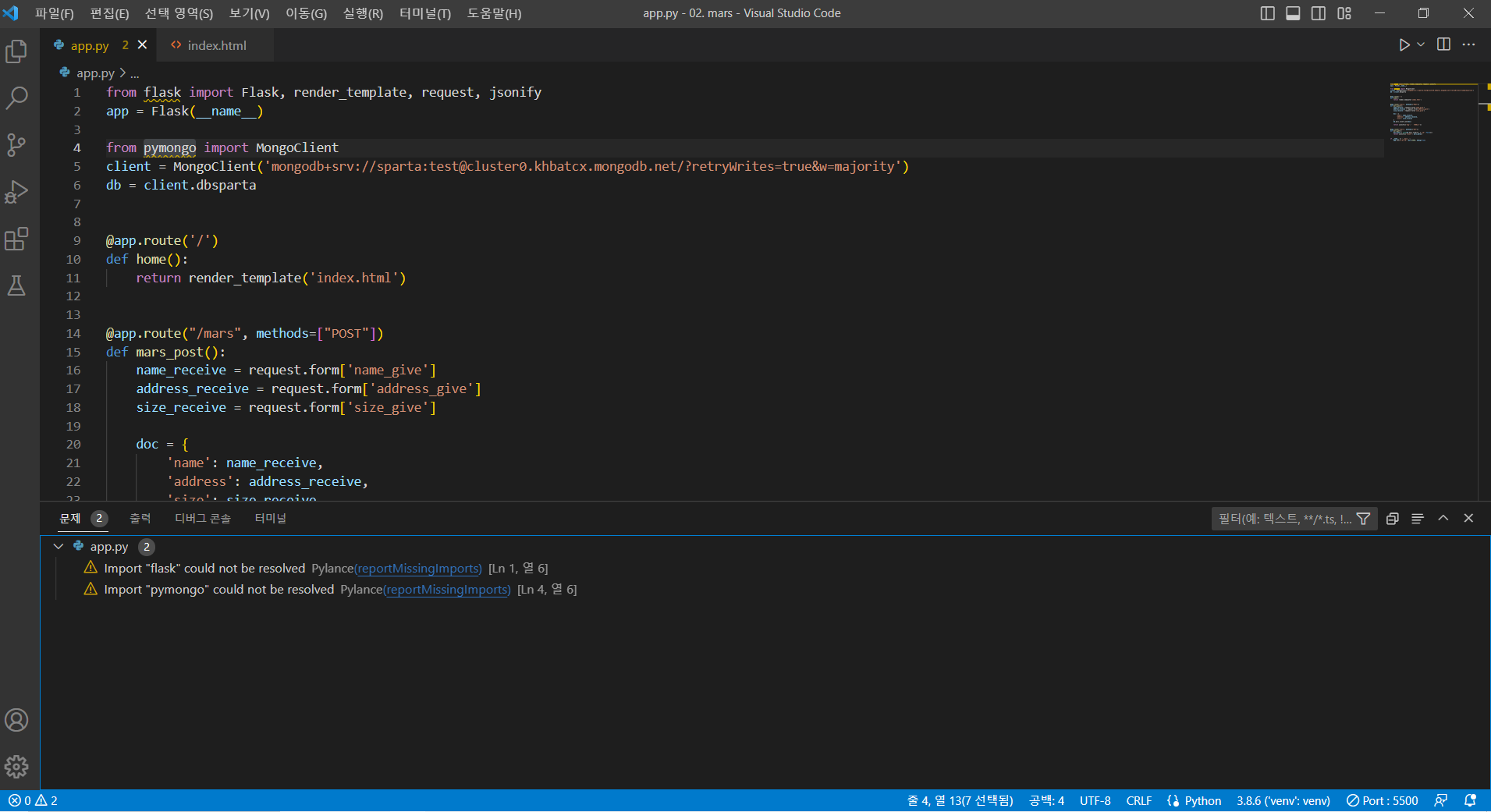1491x812 pixels.
Task: Change line ending via CRLF
Action: 1138,801
